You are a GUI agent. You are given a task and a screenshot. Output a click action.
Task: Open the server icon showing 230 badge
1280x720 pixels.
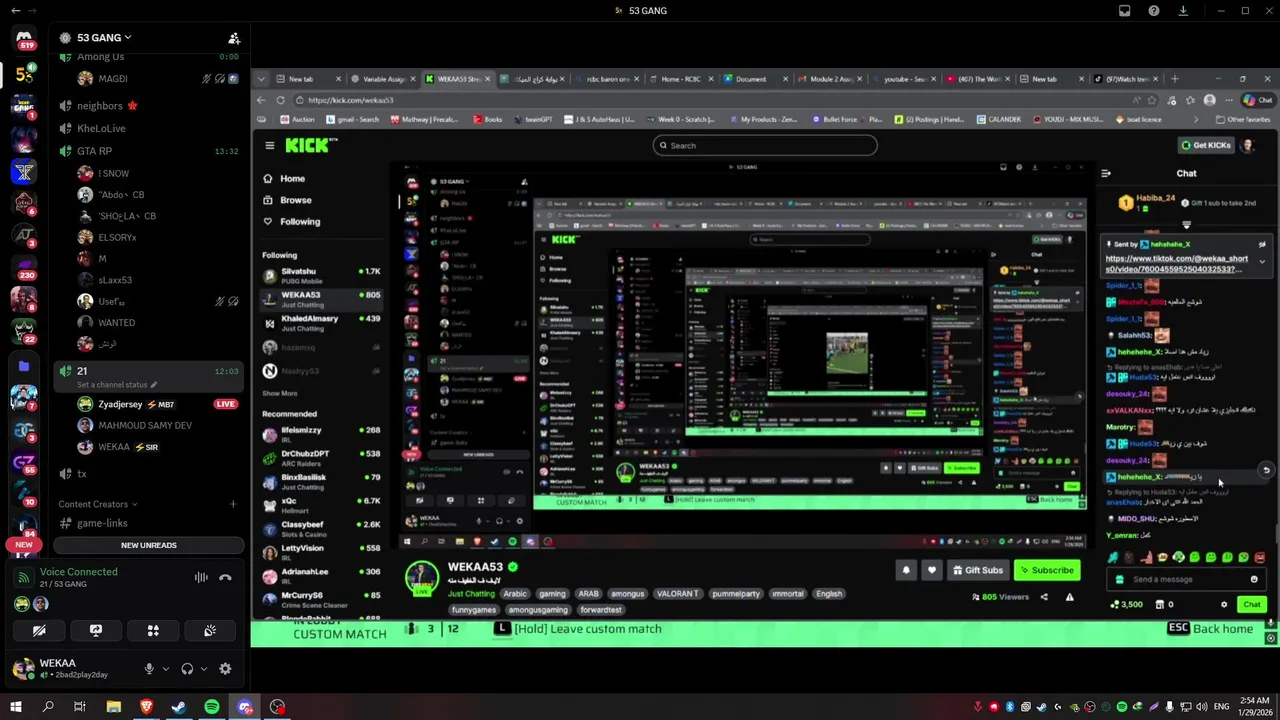(24, 267)
